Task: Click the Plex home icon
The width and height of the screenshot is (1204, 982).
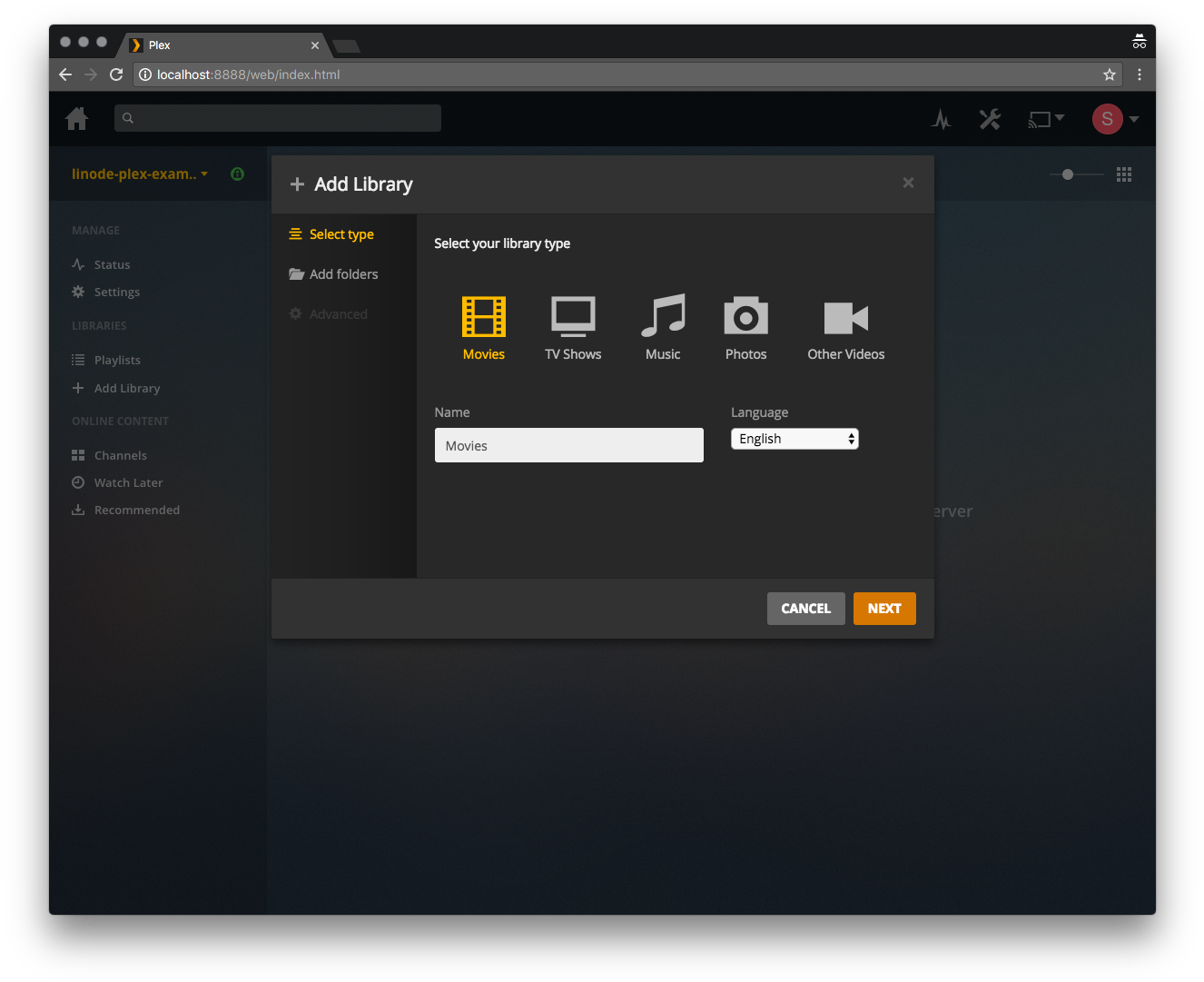Action: click(76, 119)
